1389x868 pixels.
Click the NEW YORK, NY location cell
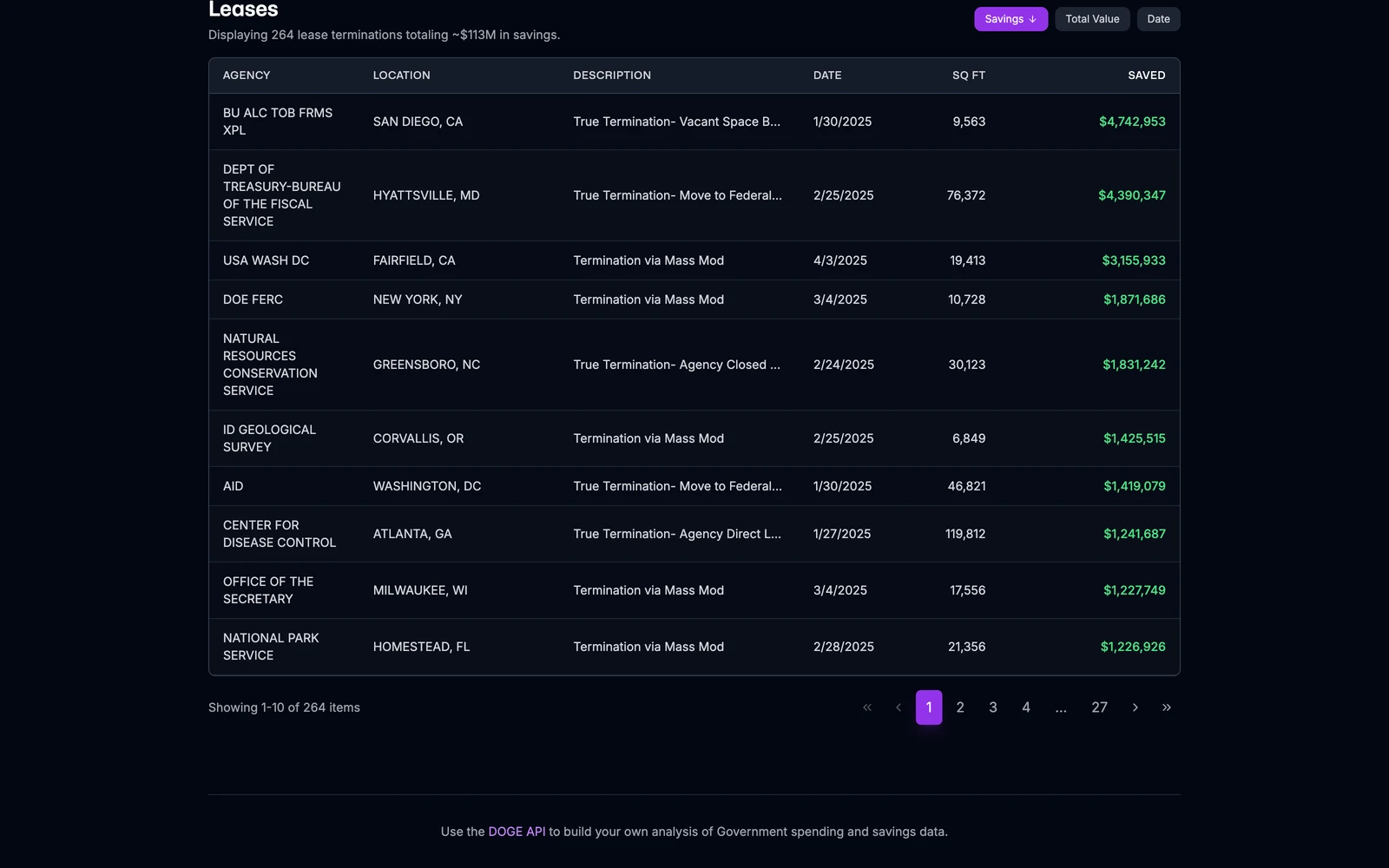click(x=418, y=299)
